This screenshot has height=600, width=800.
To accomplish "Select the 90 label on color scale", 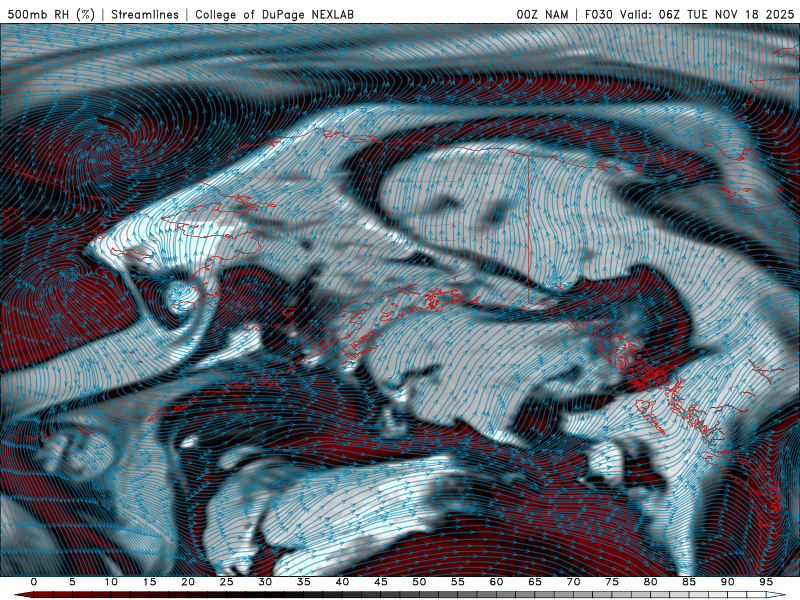I will coord(728,582).
